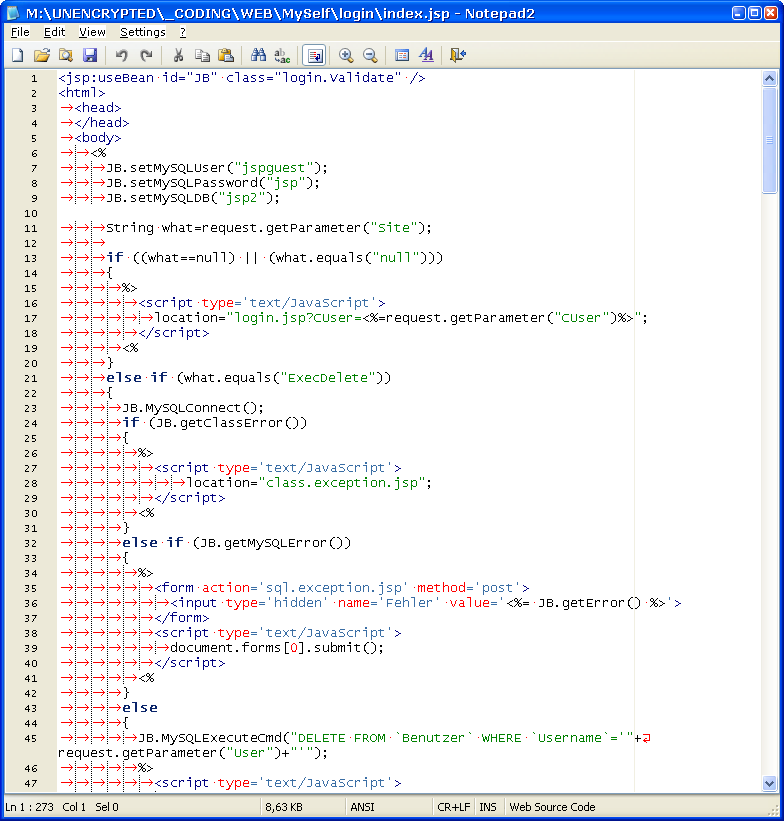Image resolution: width=784 pixels, height=821 pixels.
Task: Create a new document with the New icon
Action: [17, 55]
